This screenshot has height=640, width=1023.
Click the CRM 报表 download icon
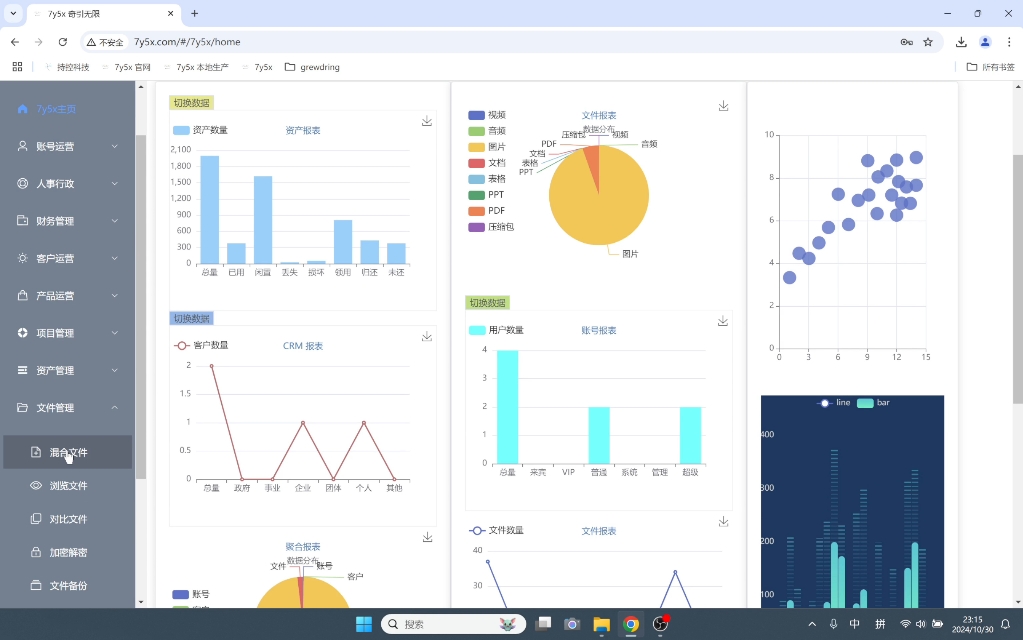point(427,337)
